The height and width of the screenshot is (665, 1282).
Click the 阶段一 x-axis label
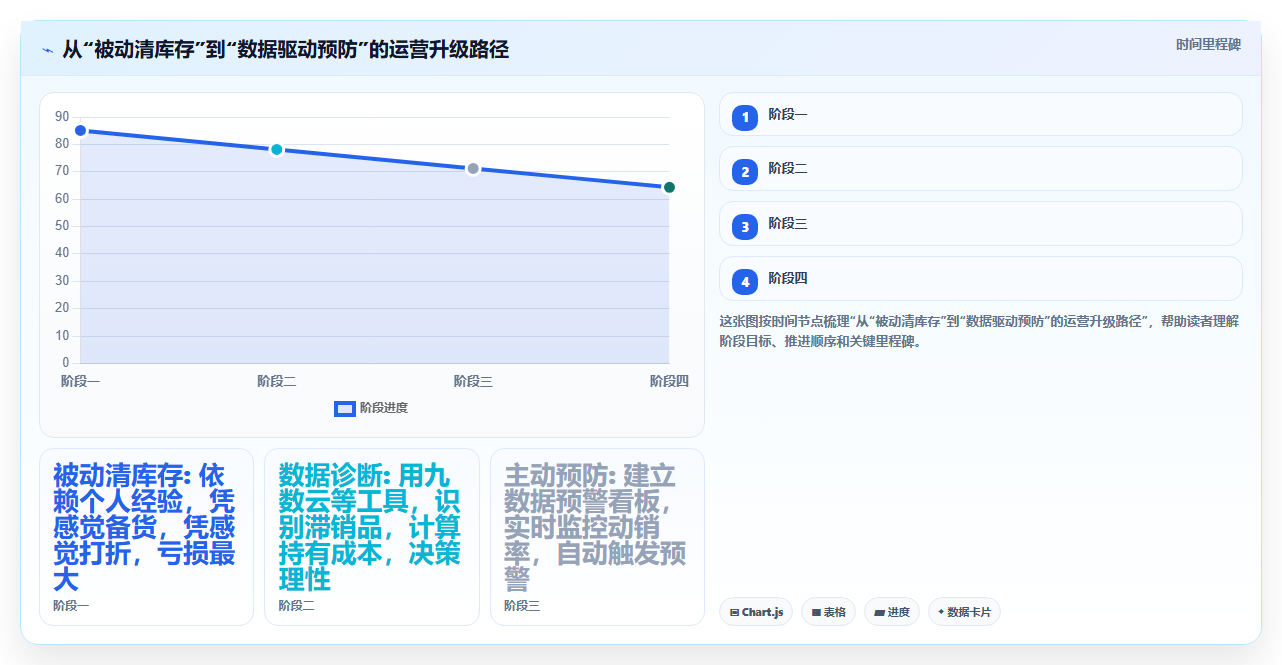coord(80,381)
